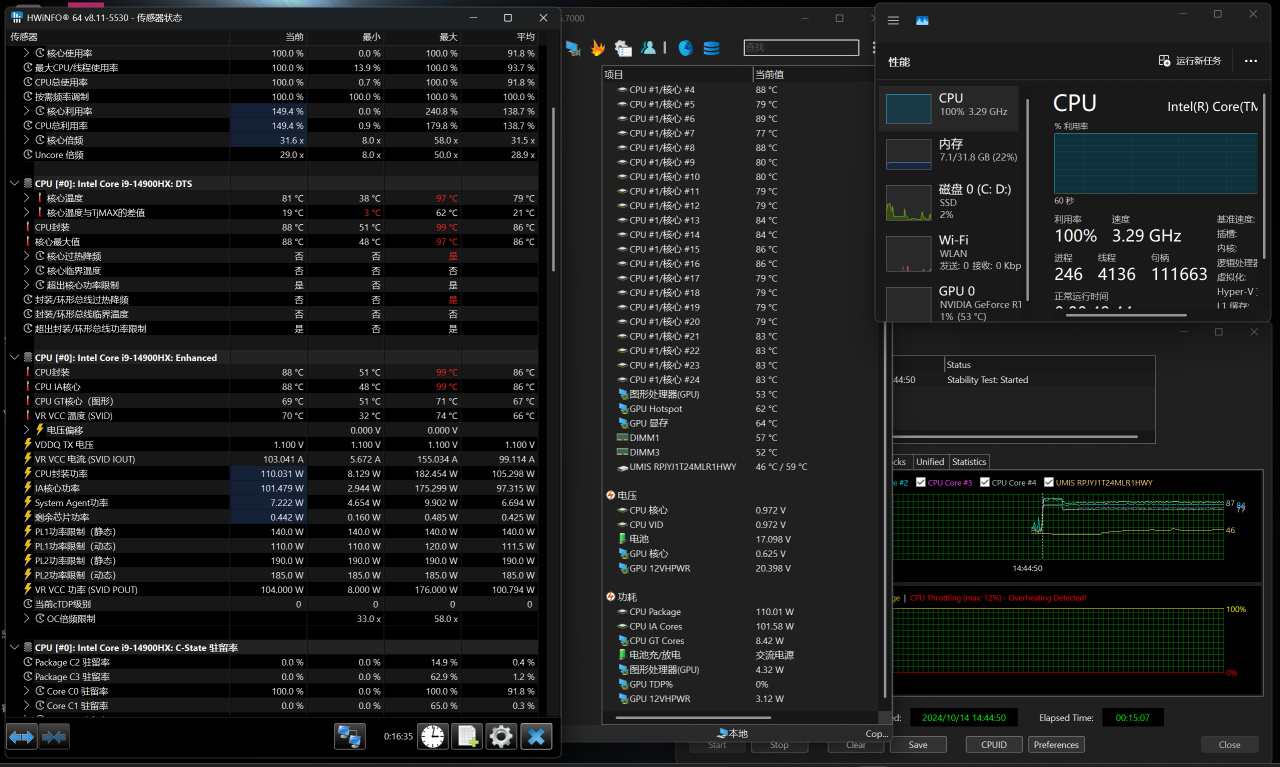Click the HWiNFO shrink-columns arrows icon
1280x767 pixels.
54,737
